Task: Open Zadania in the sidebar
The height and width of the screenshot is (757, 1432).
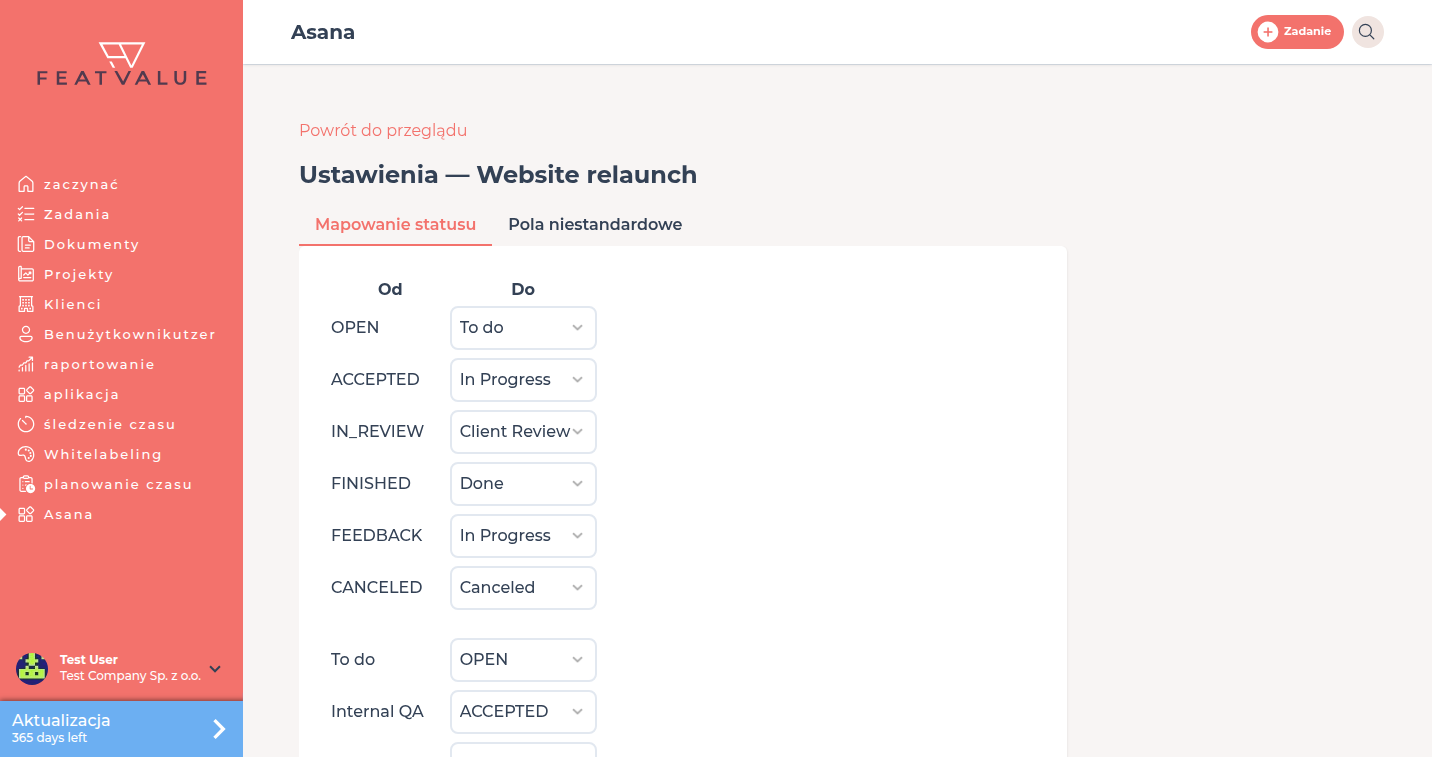Action: 77,214
